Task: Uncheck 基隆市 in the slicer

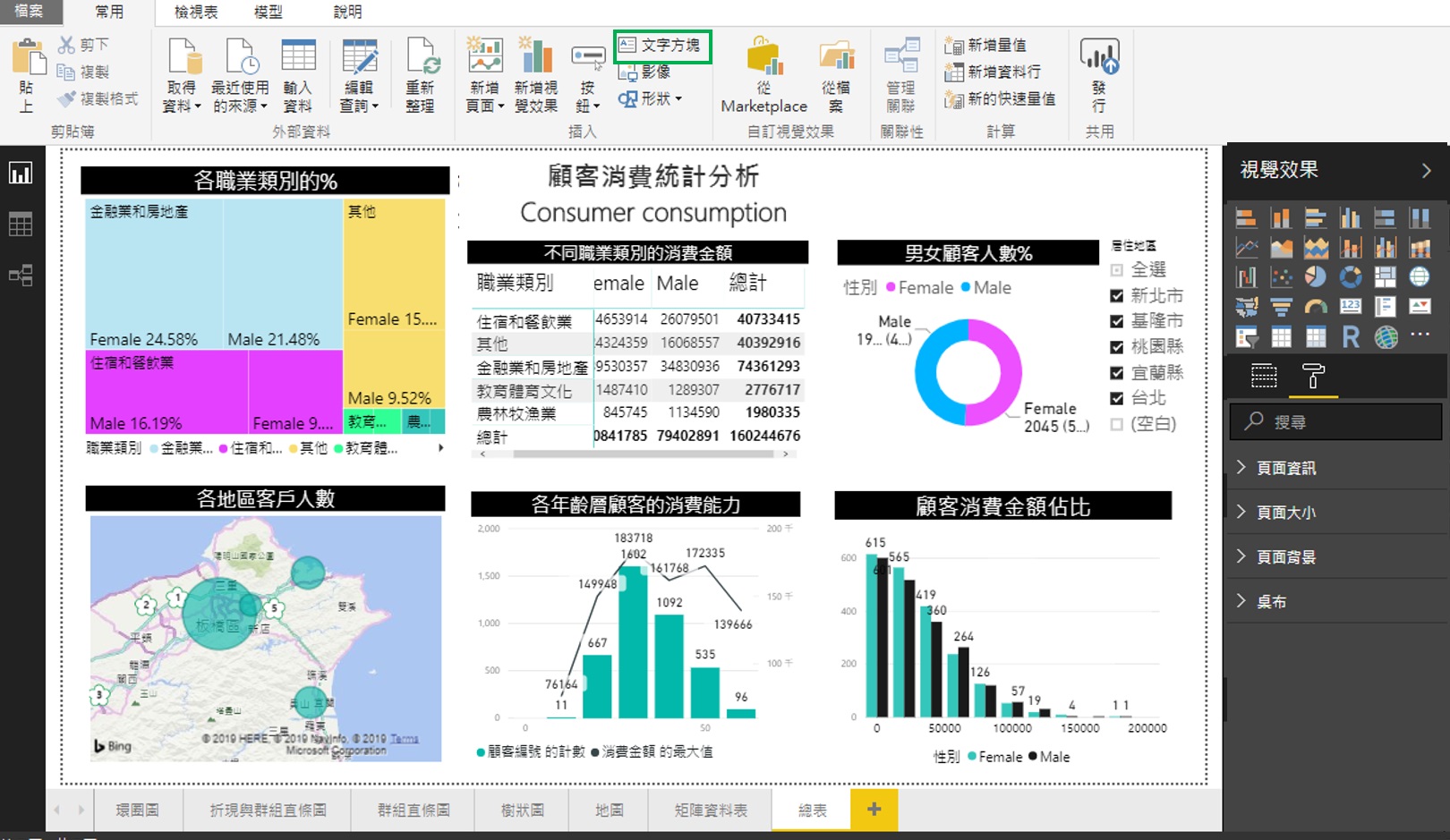Action: (1116, 321)
